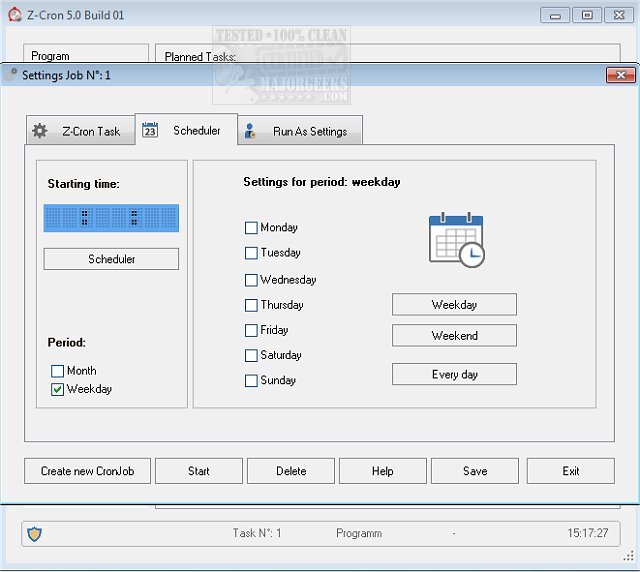Click the Scheduler button under starting time
The height and width of the screenshot is (572, 640).
coord(111,259)
